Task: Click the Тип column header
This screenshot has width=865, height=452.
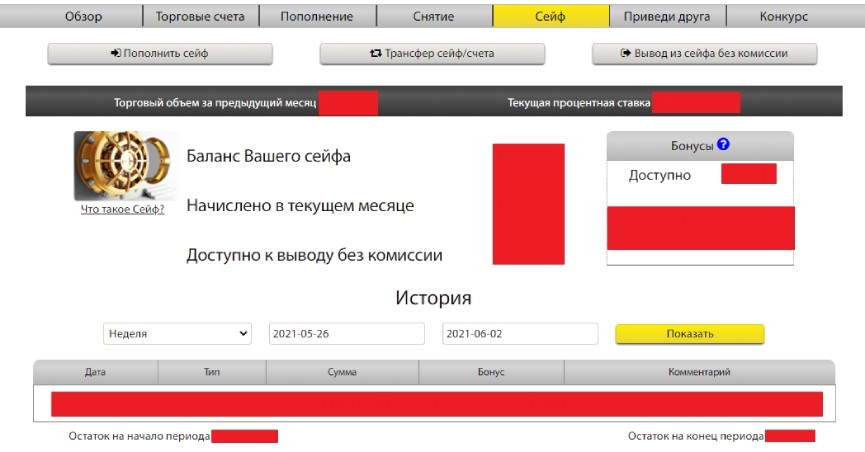Action: click(212, 372)
